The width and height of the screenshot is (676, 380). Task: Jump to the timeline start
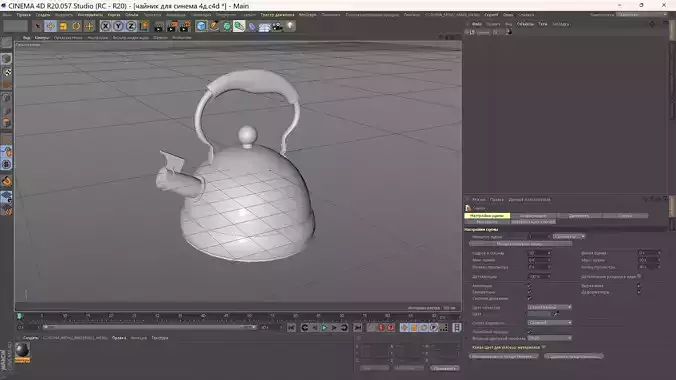pyautogui.click(x=291, y=328)
